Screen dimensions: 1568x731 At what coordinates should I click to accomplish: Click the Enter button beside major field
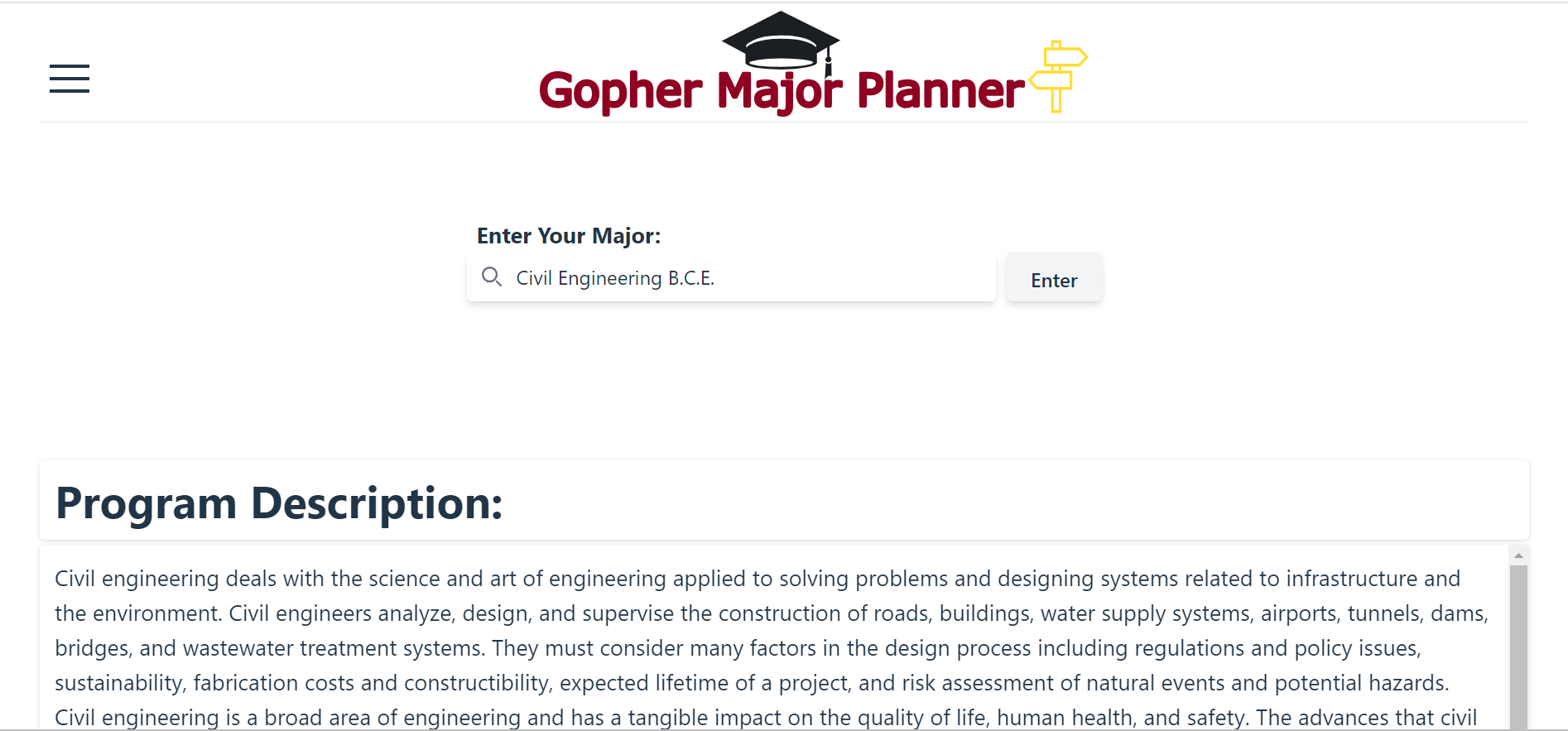tap(1054, 281)
